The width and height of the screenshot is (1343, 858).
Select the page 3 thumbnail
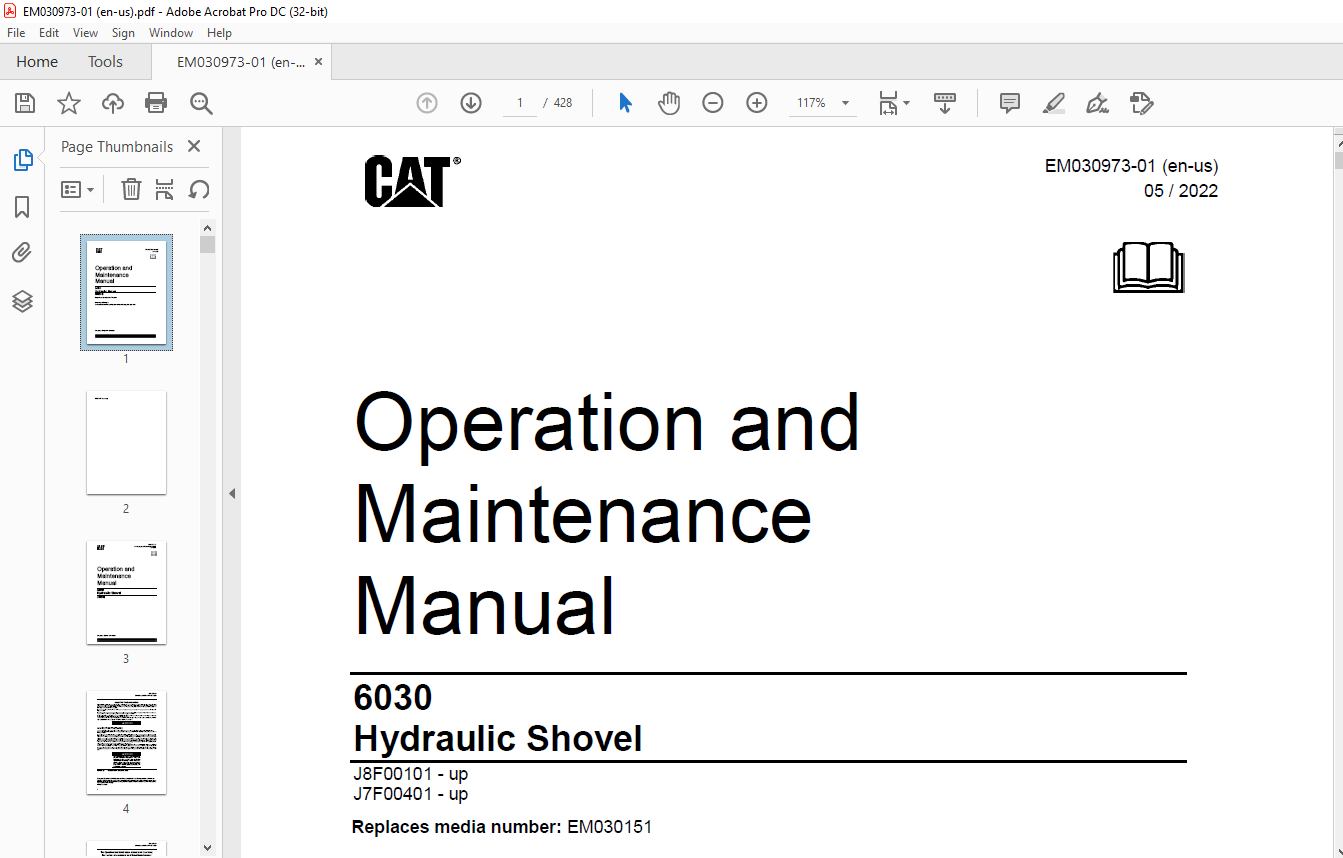(x=126, y=592)
